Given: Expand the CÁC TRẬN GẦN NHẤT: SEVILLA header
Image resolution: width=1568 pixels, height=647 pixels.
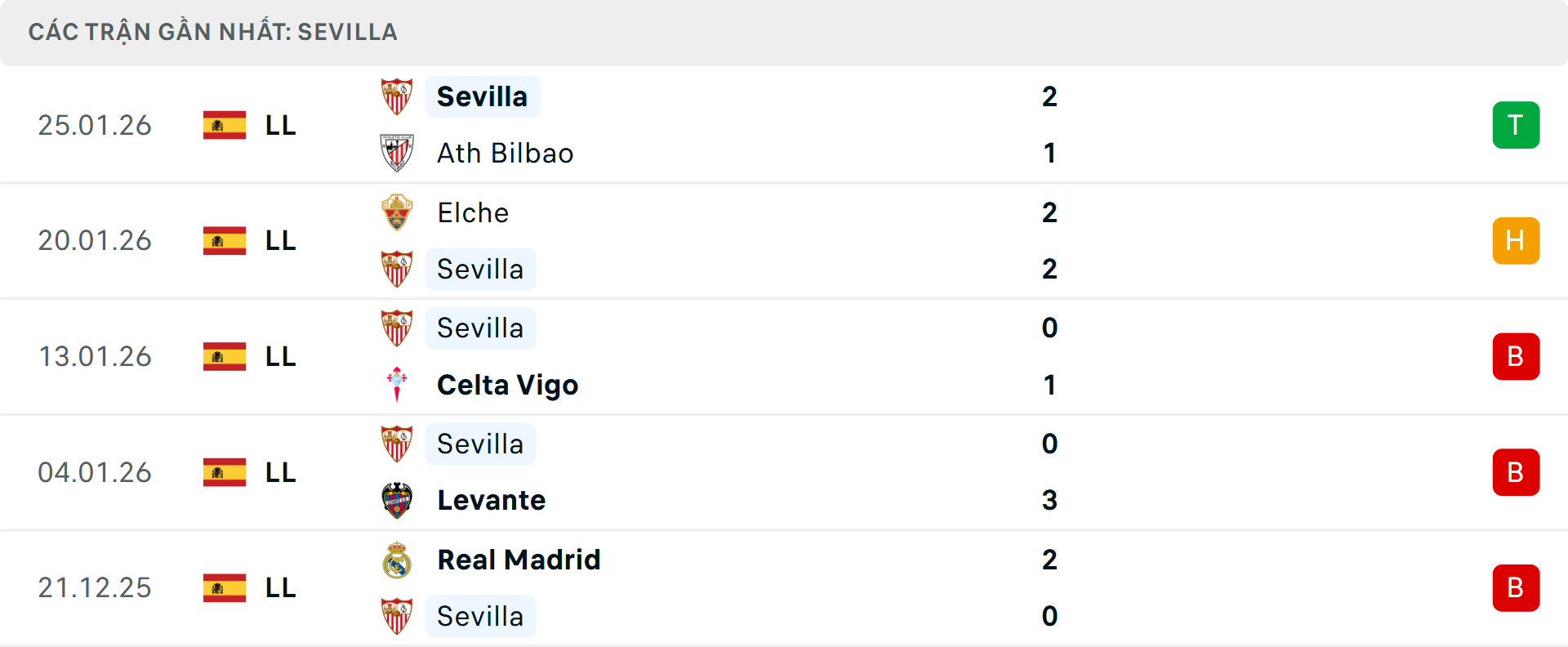Looking at the screenshot, I should 212,32.
